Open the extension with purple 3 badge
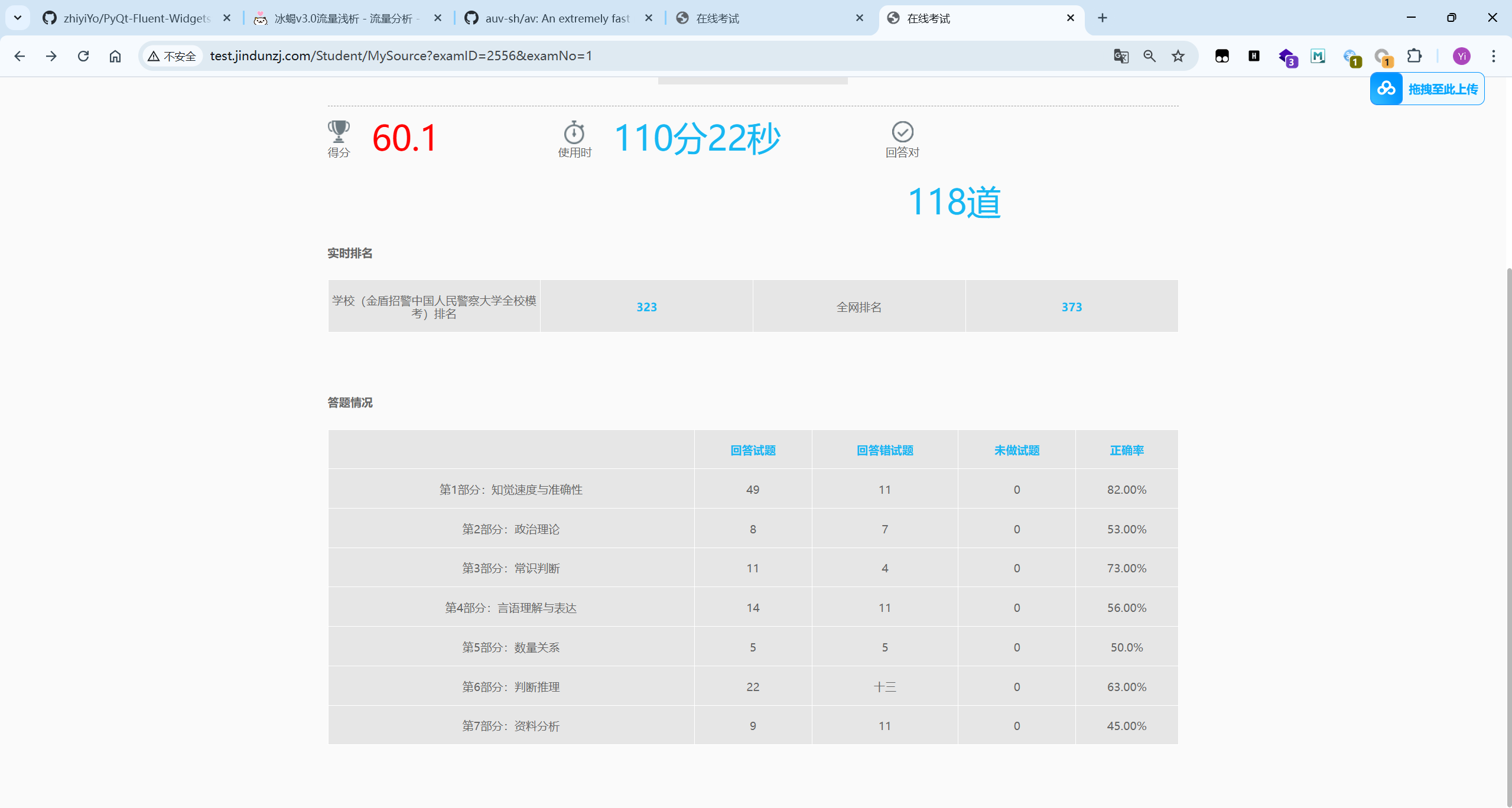This screenshot has height=808, width=1512. point(1287,57)
